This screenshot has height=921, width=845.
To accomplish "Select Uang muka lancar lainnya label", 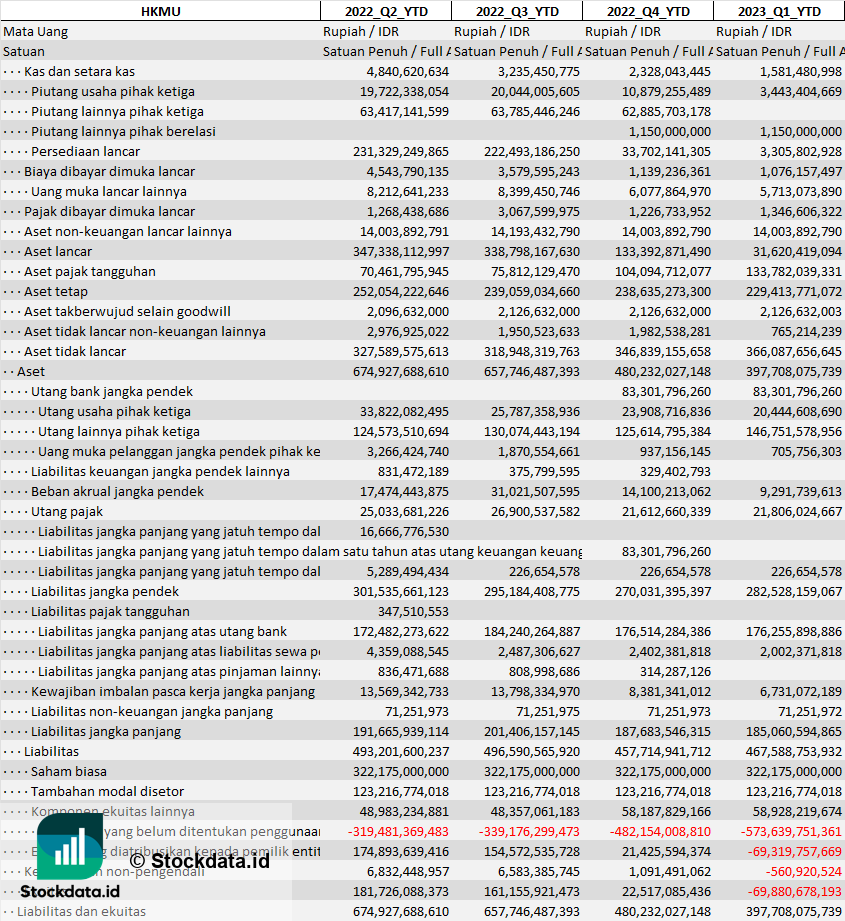I will (109, 191).
